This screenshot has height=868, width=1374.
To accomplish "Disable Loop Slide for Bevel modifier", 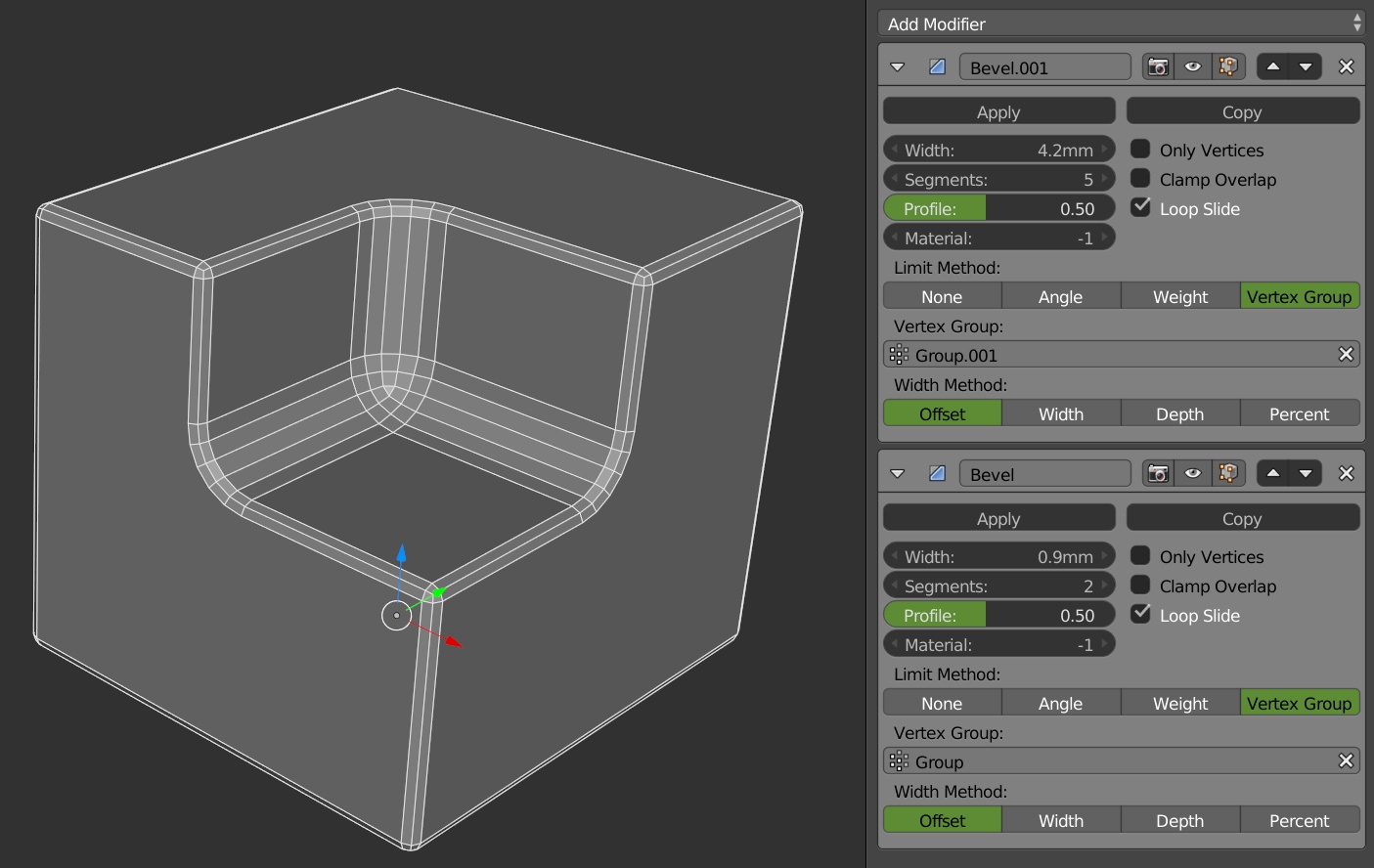I will 1140,614.
